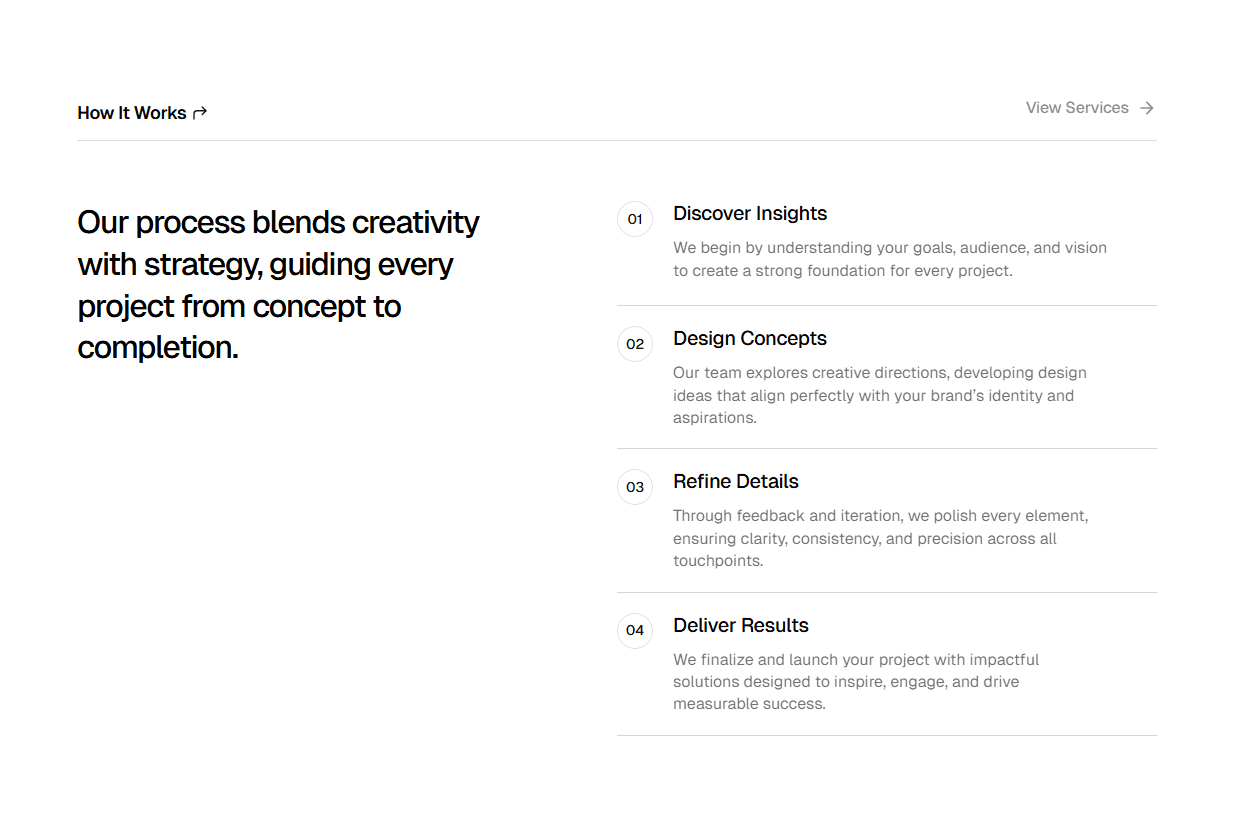This screenshot has width=1234, height=833.
Task: Select the 03 step number badge
Action: click(635, 487)
